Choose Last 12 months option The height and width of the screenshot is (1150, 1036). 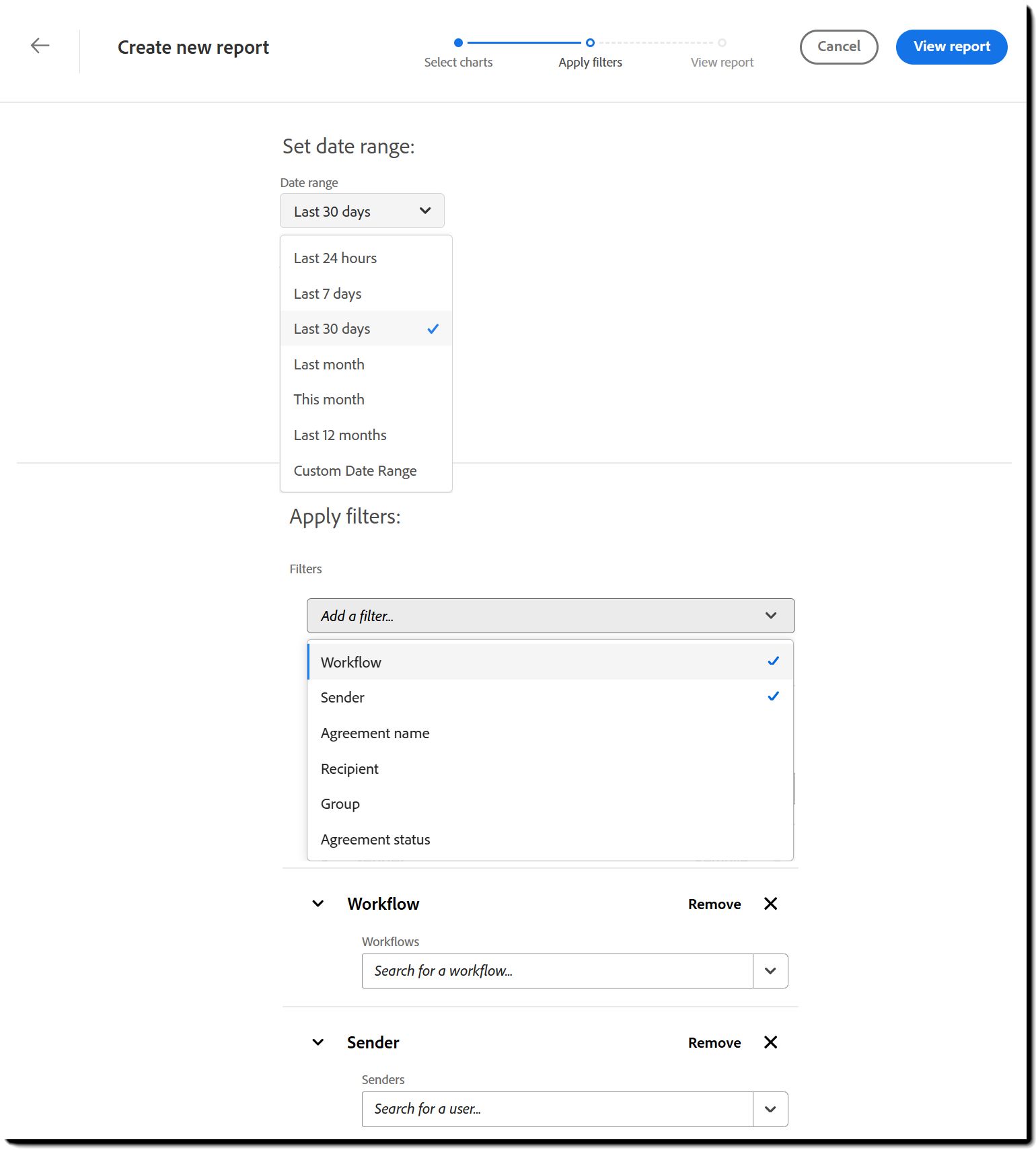(366, 435)
